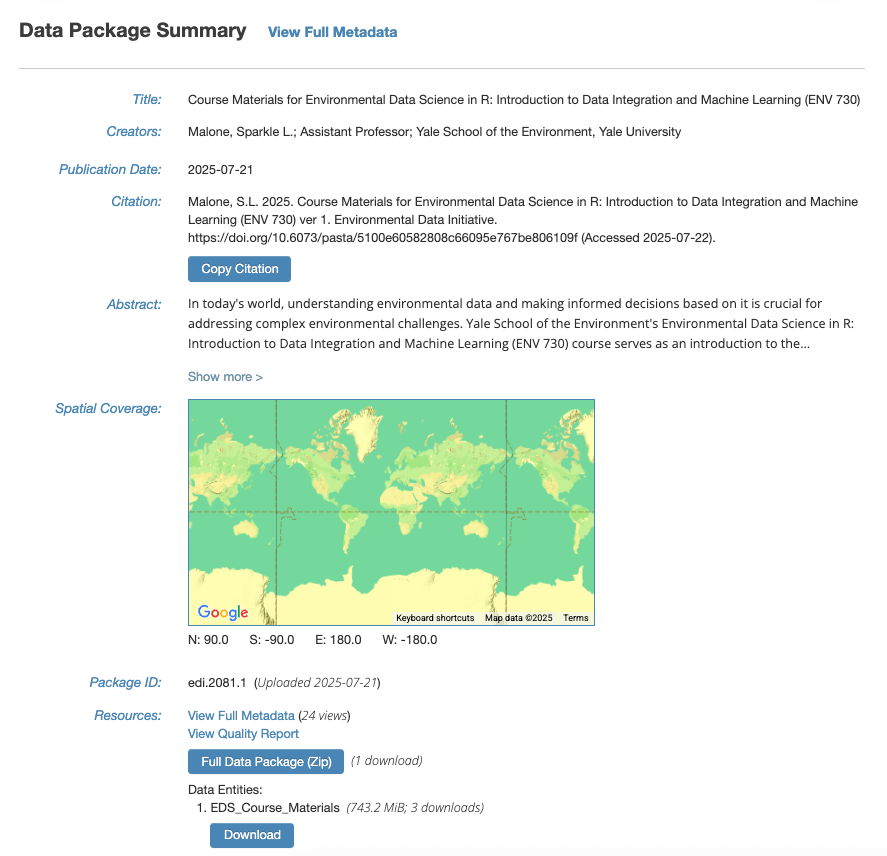Viewport: 887px width, 856px height.
Task: Open View Full Metadata under Resources
Action: pos(241,716)
